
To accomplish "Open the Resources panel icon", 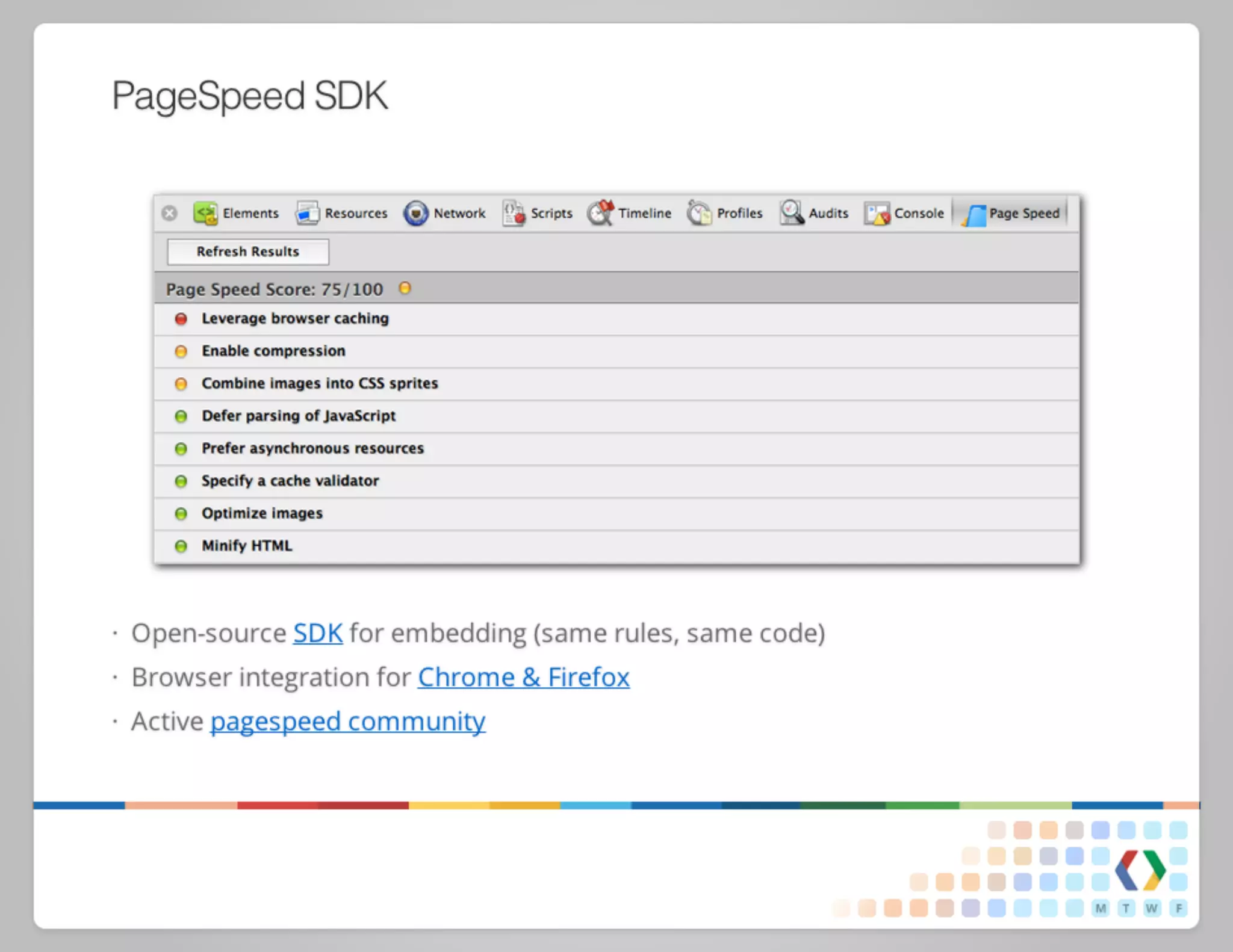I will coord(308,213).
